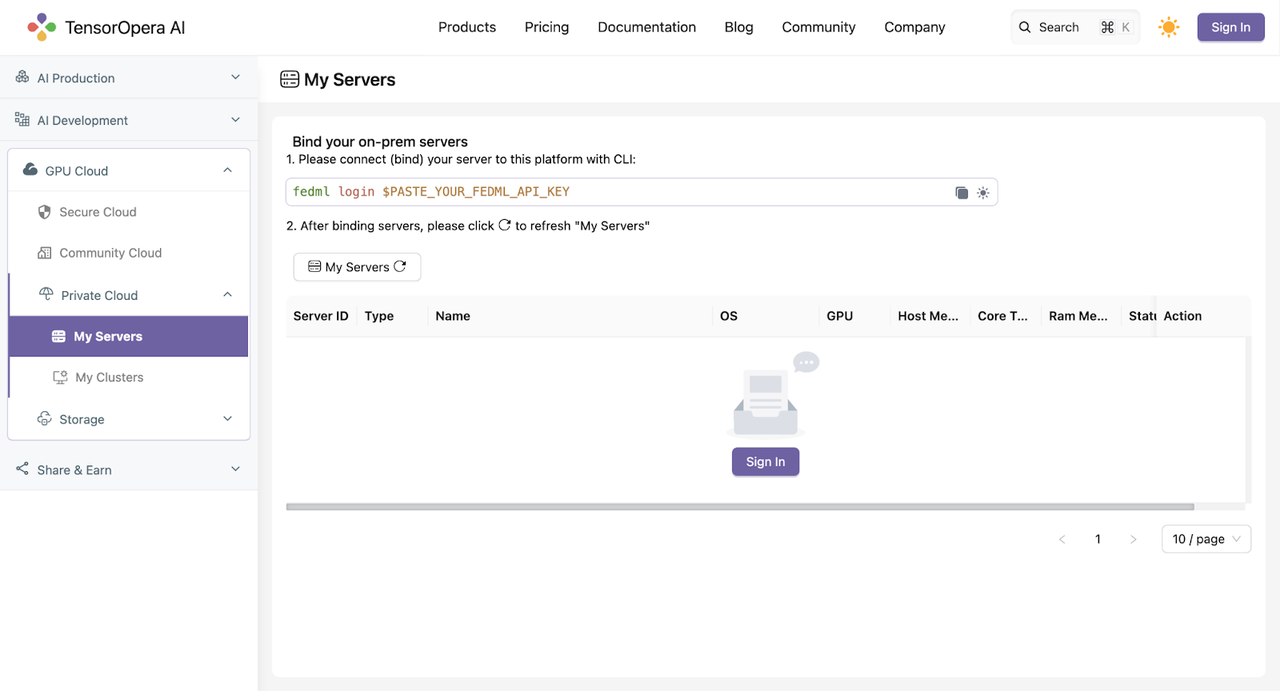Click the ⌘ K shortcut badge

tap(1115, 27)
